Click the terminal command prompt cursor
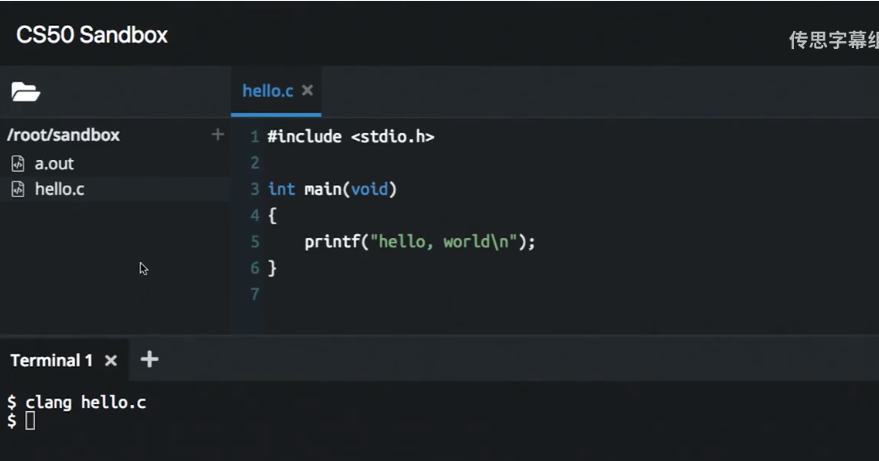 coord(30,421)
